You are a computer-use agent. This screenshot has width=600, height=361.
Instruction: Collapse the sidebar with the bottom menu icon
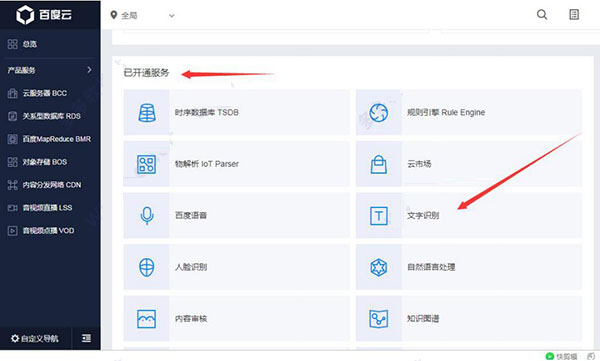tap(86, 338)
